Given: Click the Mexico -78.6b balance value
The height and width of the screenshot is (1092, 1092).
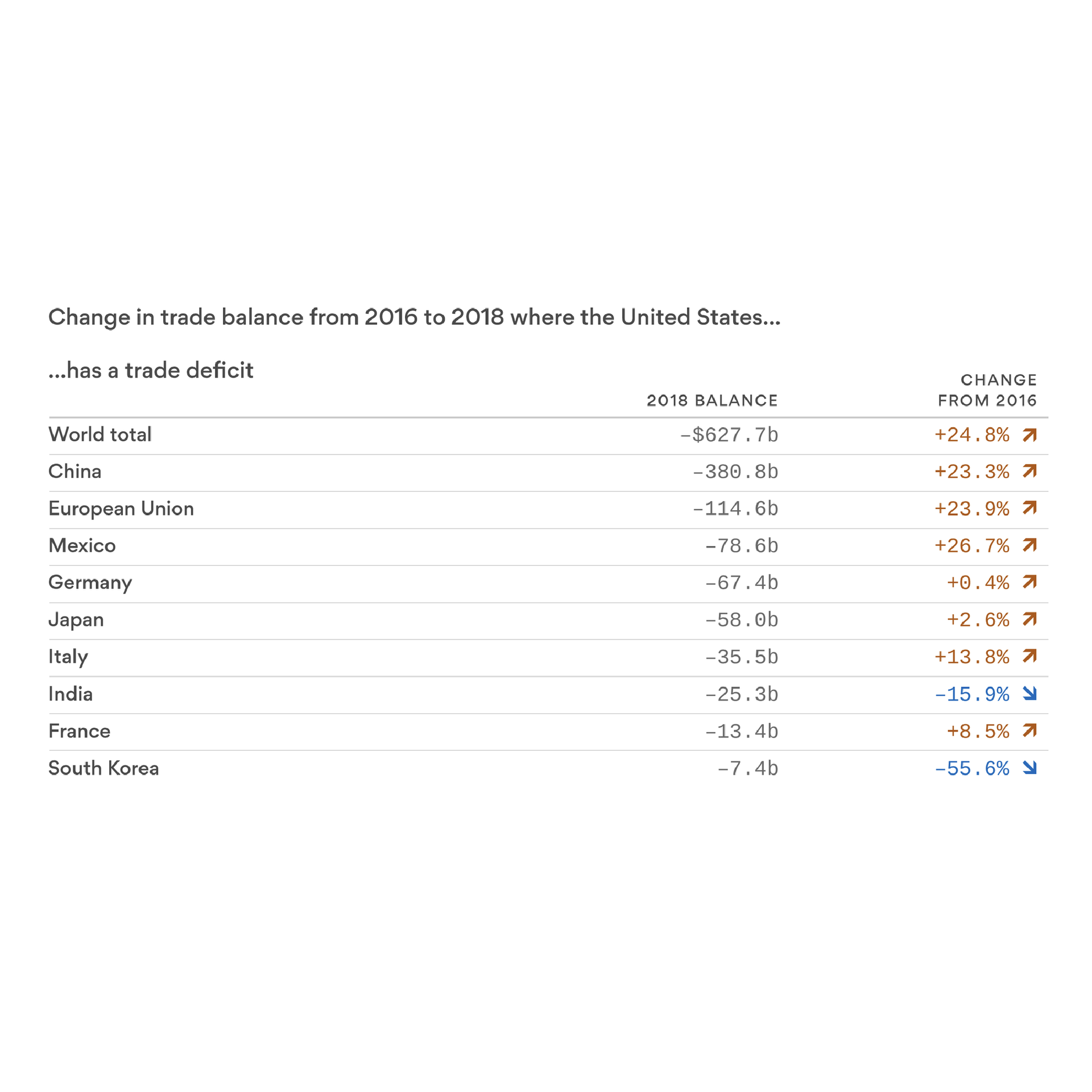Looking at the screenshot, I should coord(741,546).
